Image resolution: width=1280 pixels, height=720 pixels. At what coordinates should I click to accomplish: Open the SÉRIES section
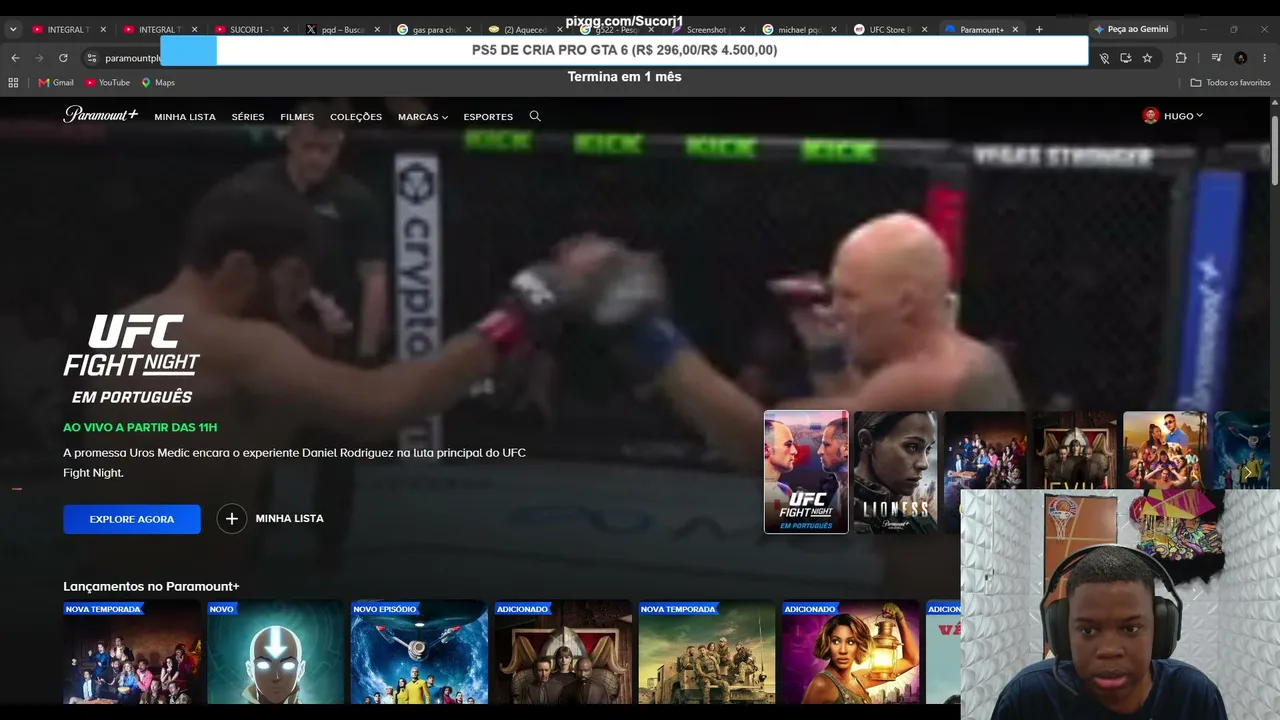(x=248, y=117)
